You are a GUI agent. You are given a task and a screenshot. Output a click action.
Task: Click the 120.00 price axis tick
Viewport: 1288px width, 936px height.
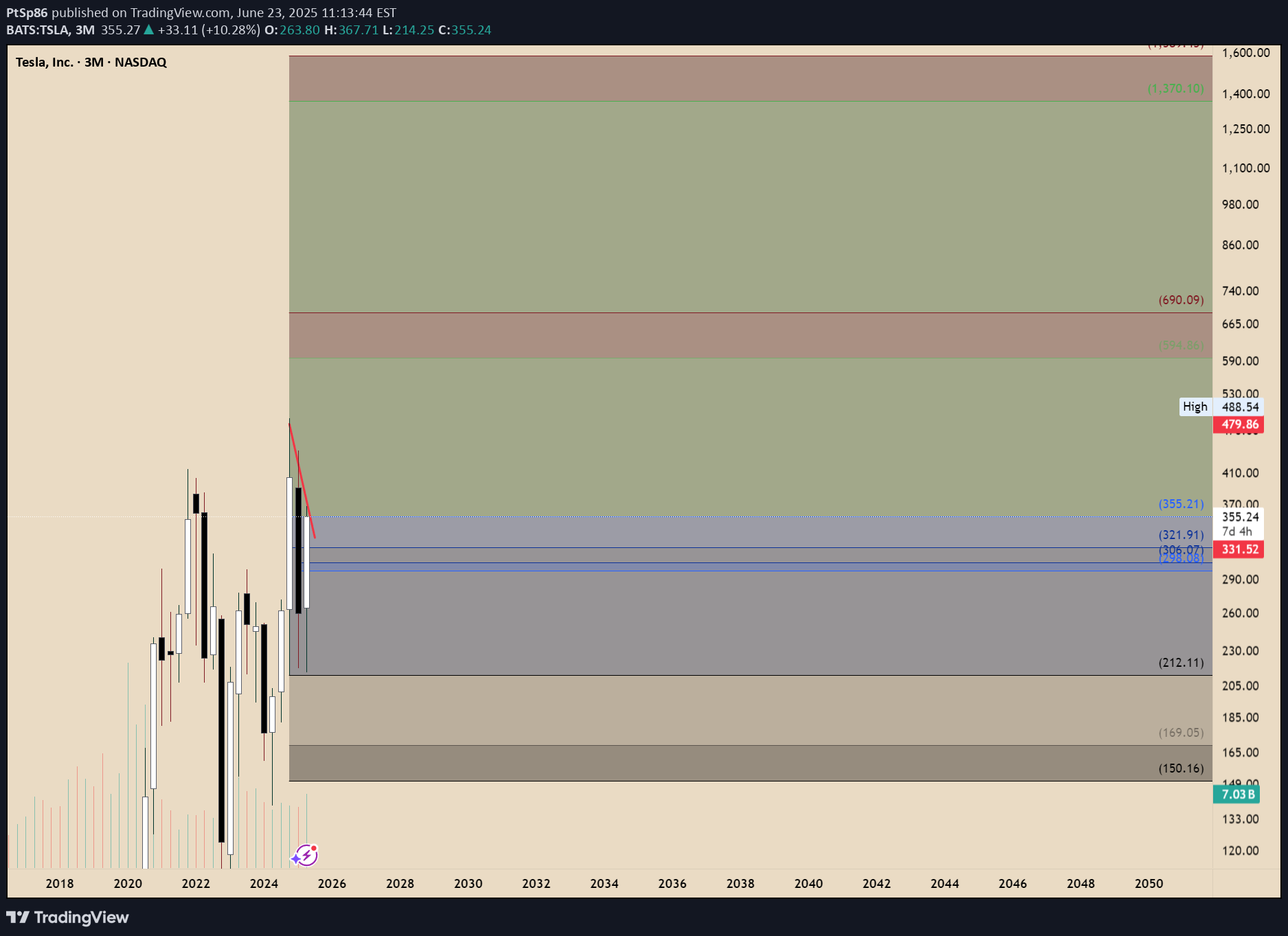tap(1240, 851)
